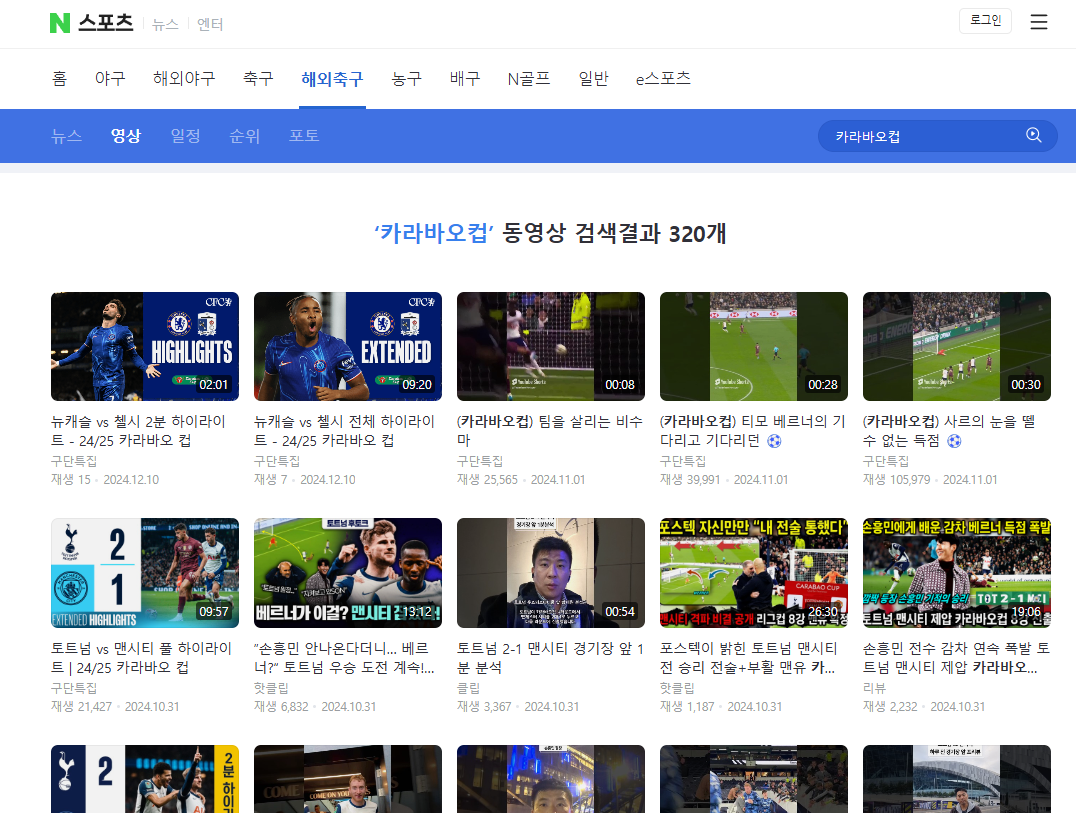Viewport: 1076px width, 813px height.
Task: Select the N골프 menu item
Action: [529, 79]
